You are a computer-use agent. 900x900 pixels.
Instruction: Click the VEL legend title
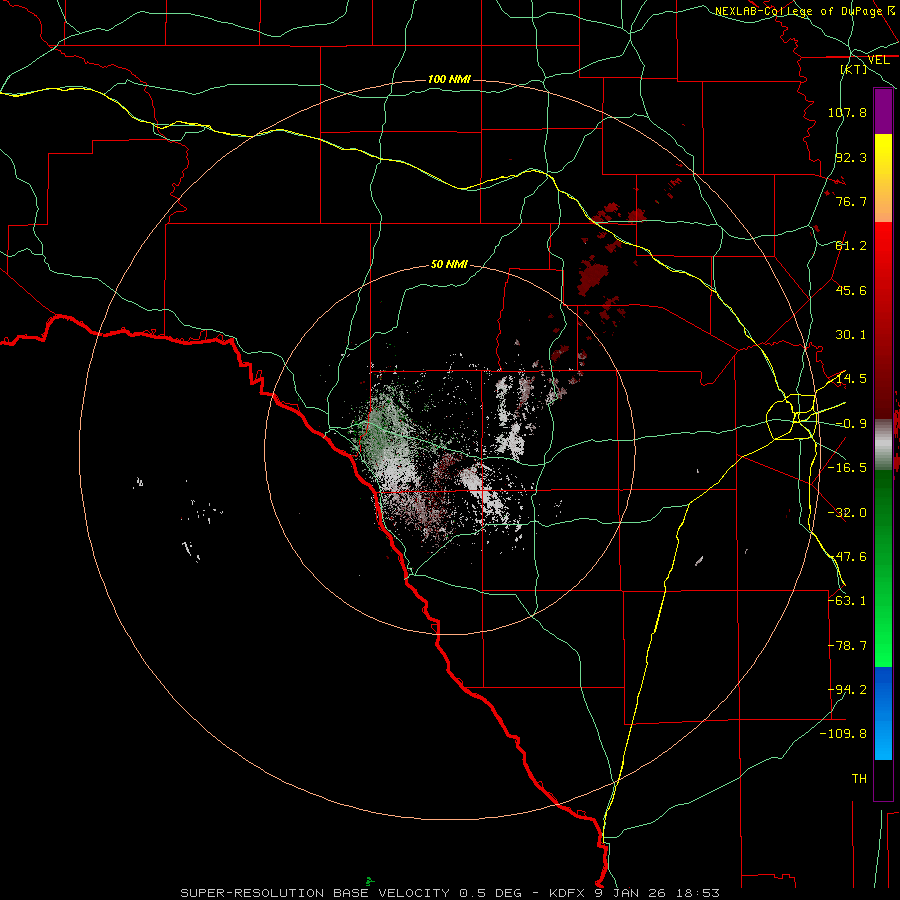click(878, 60)
